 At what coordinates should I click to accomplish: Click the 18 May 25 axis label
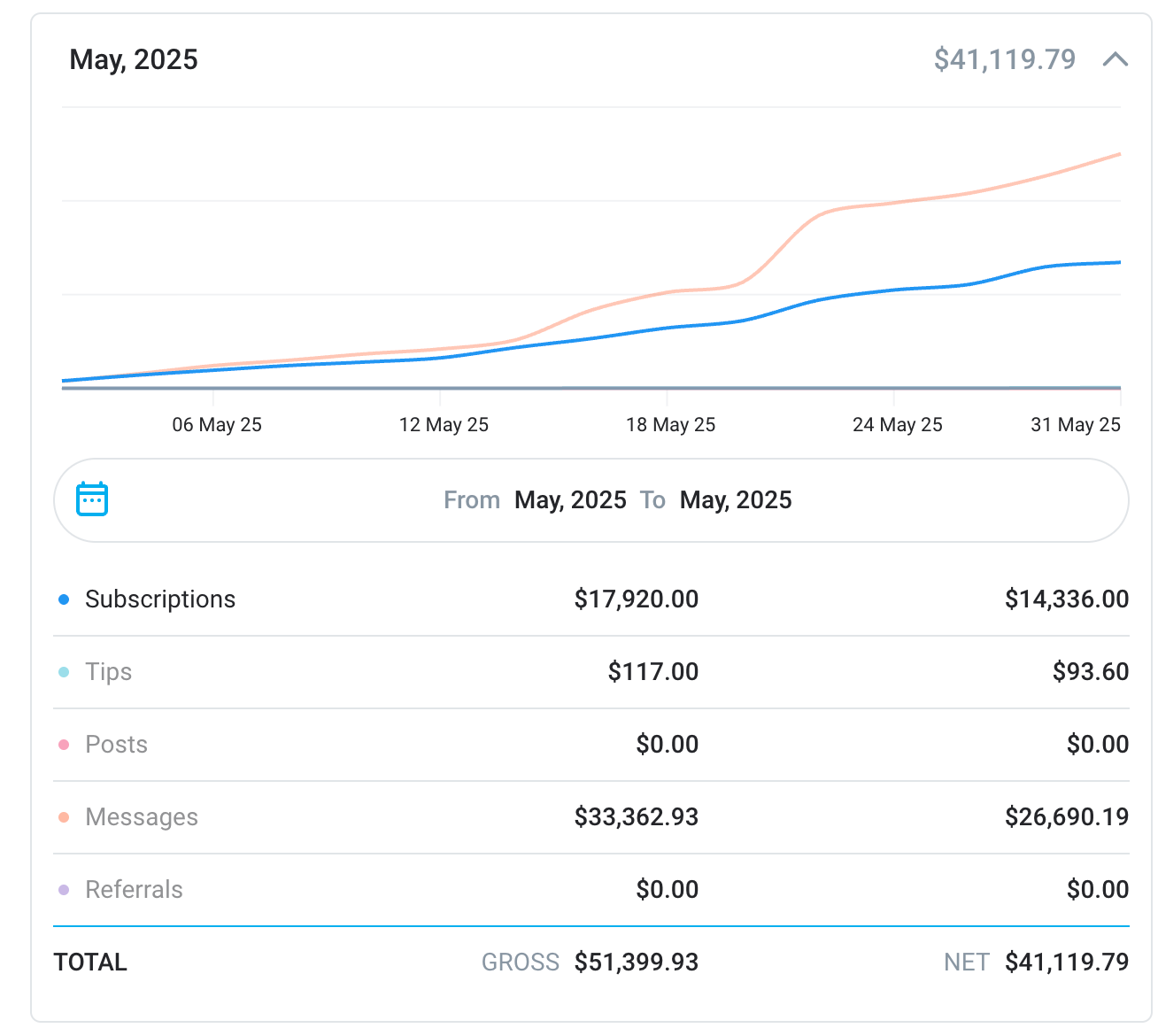pos(670,425)
